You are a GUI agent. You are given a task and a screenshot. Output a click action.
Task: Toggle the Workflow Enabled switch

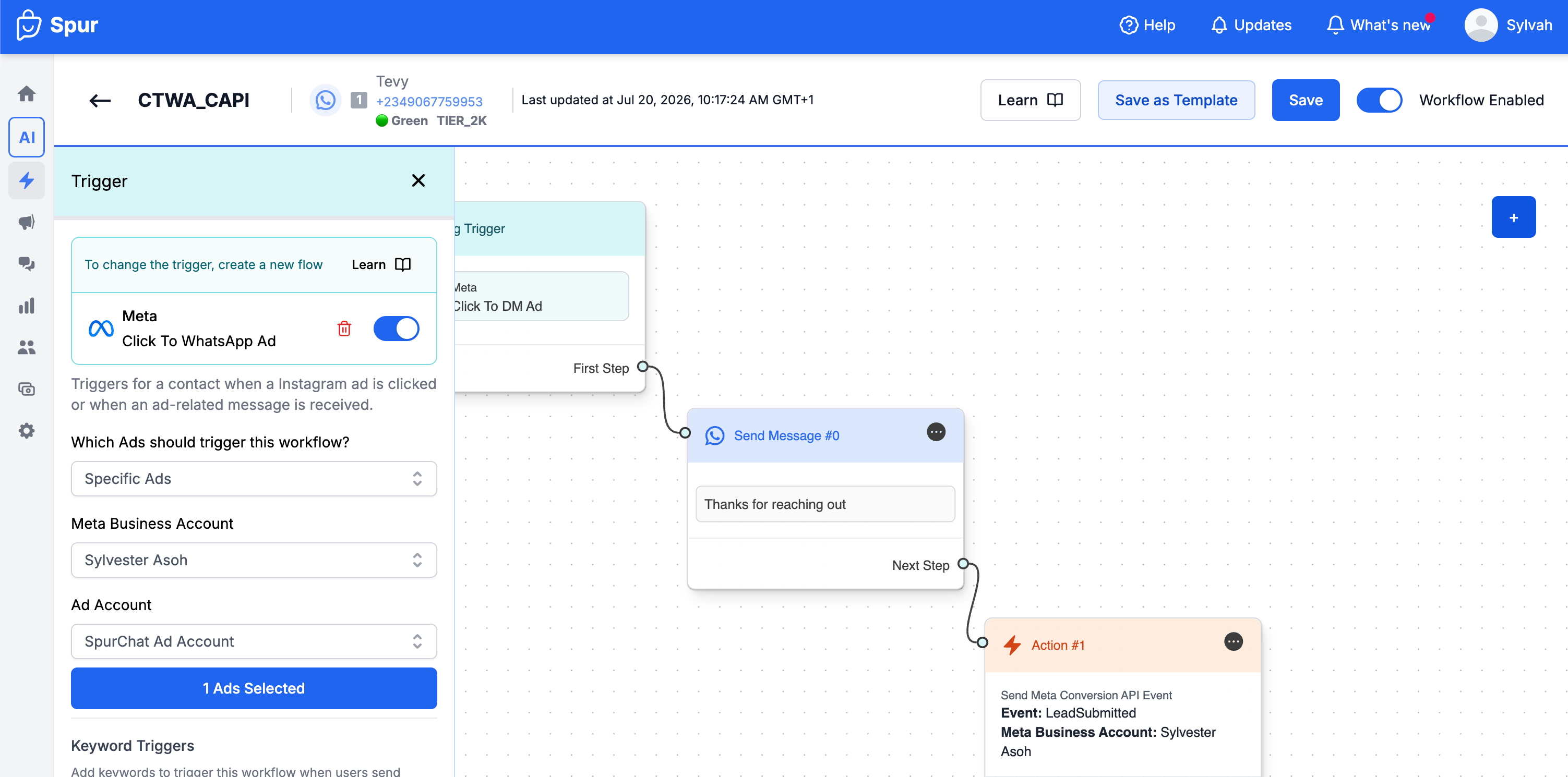[x=1379, y=101]
